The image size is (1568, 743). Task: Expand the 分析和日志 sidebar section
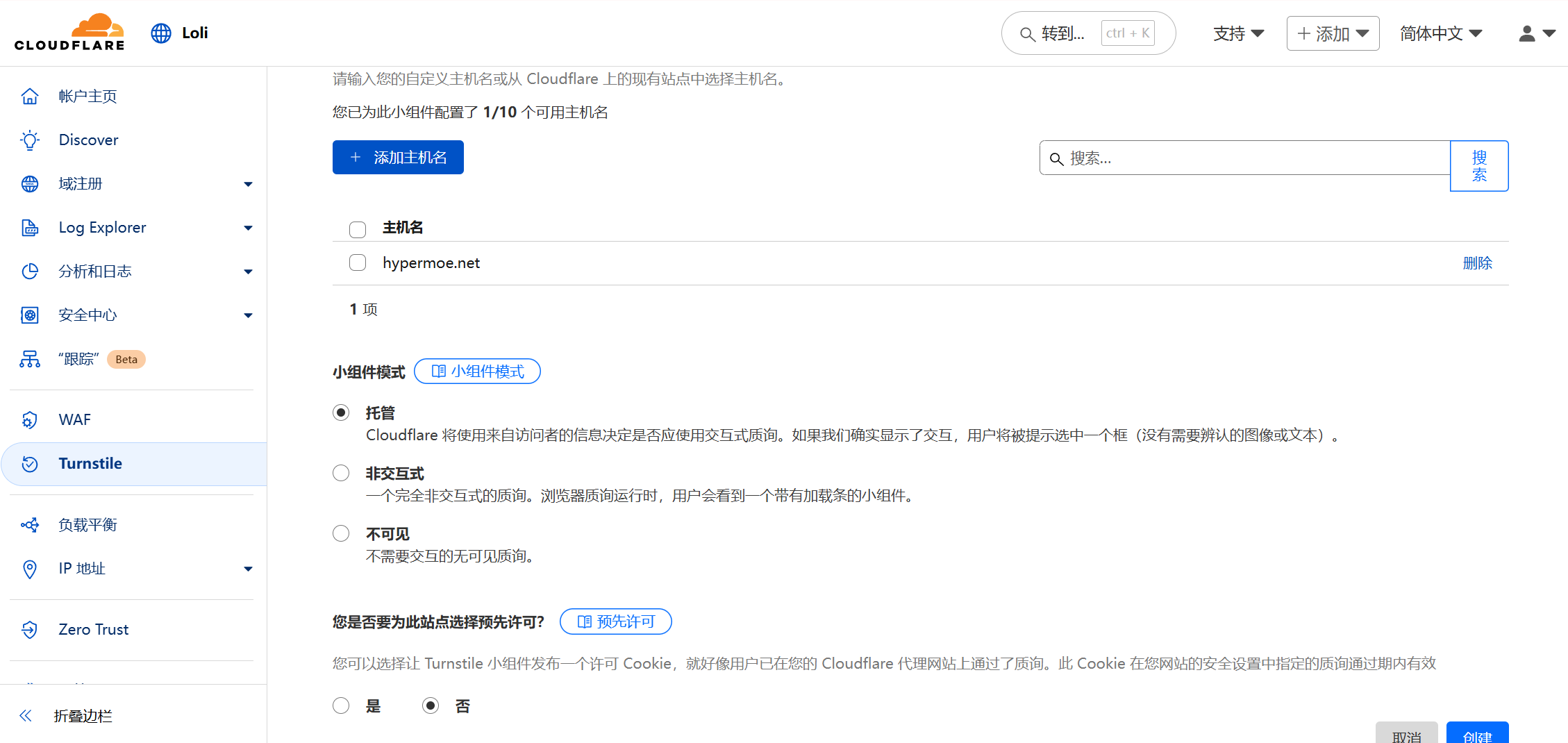[248, 272]
